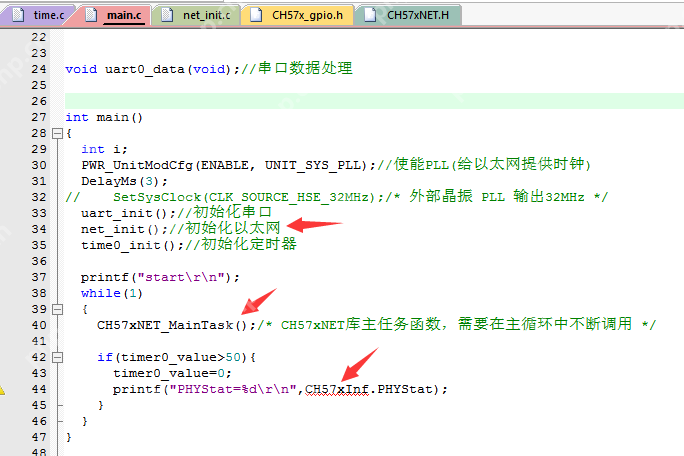The height and width of the screenshot is (456, 684).
Task: Click the PWR_UnitModCfg call
Action: pos(228,165)
